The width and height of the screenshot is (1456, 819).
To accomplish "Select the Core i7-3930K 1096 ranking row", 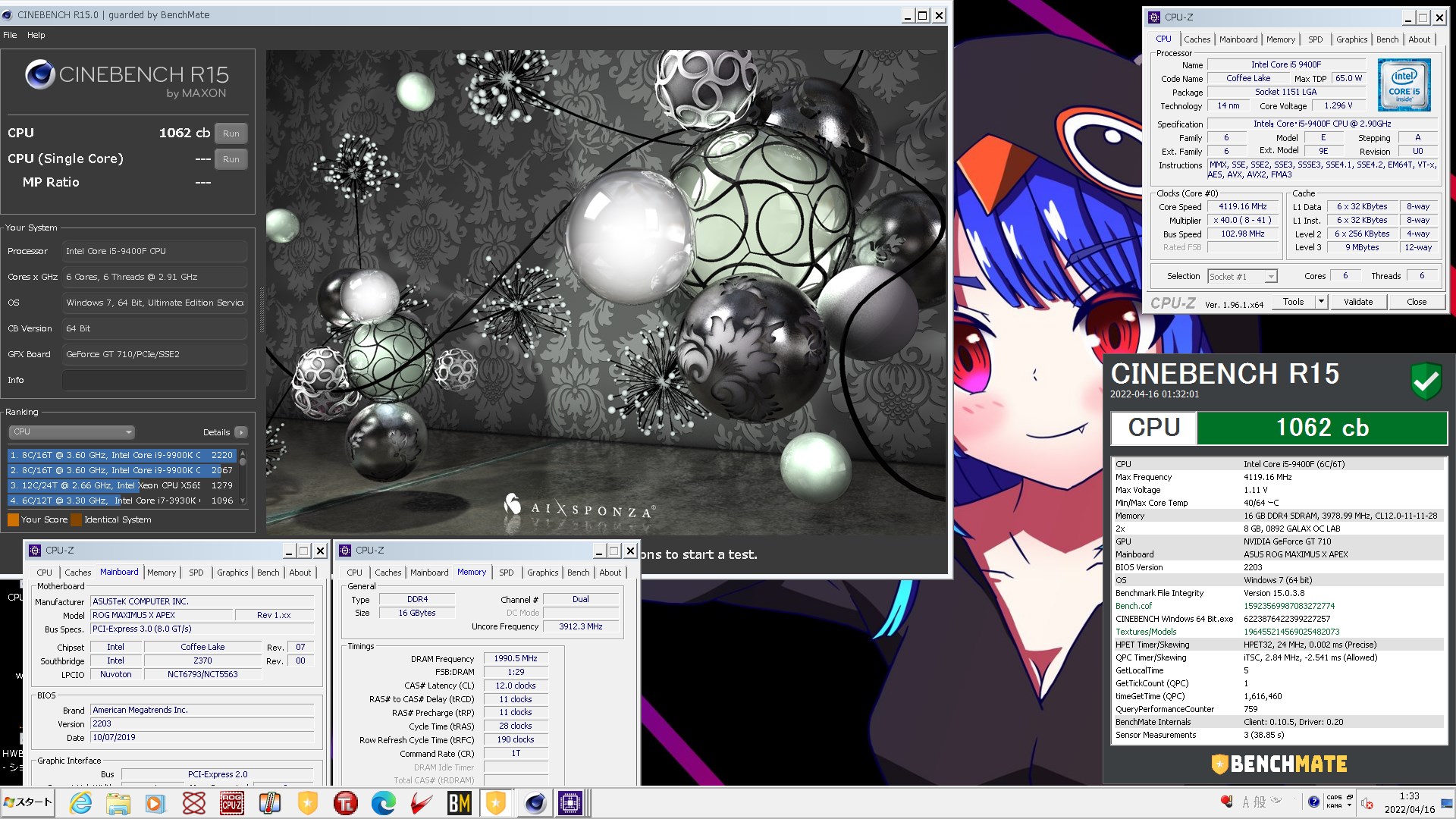I will coord(122,500).
